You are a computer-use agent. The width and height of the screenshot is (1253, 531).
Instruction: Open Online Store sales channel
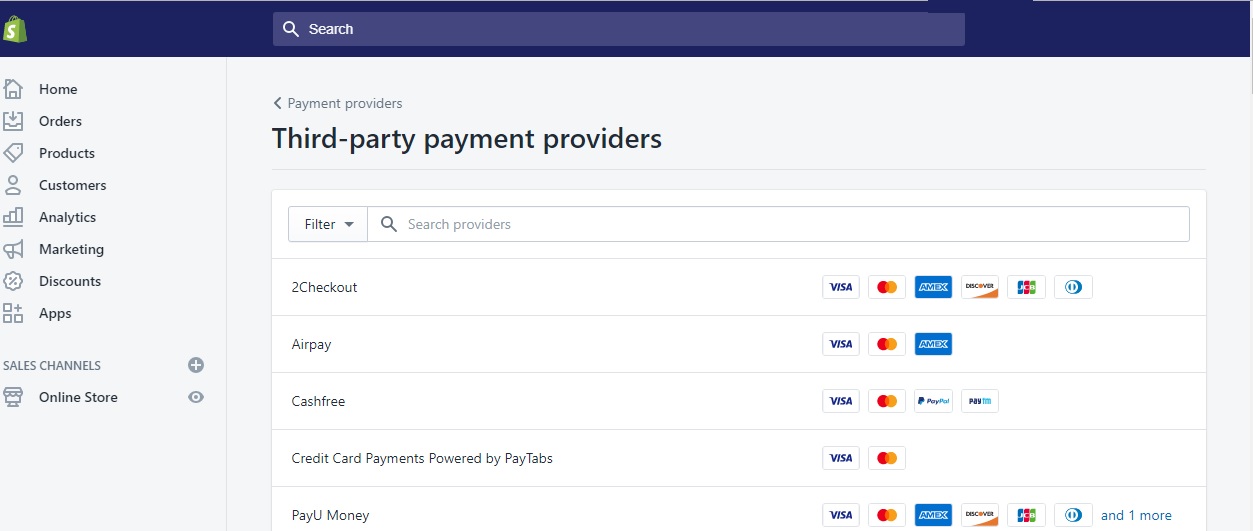(78, 397)
